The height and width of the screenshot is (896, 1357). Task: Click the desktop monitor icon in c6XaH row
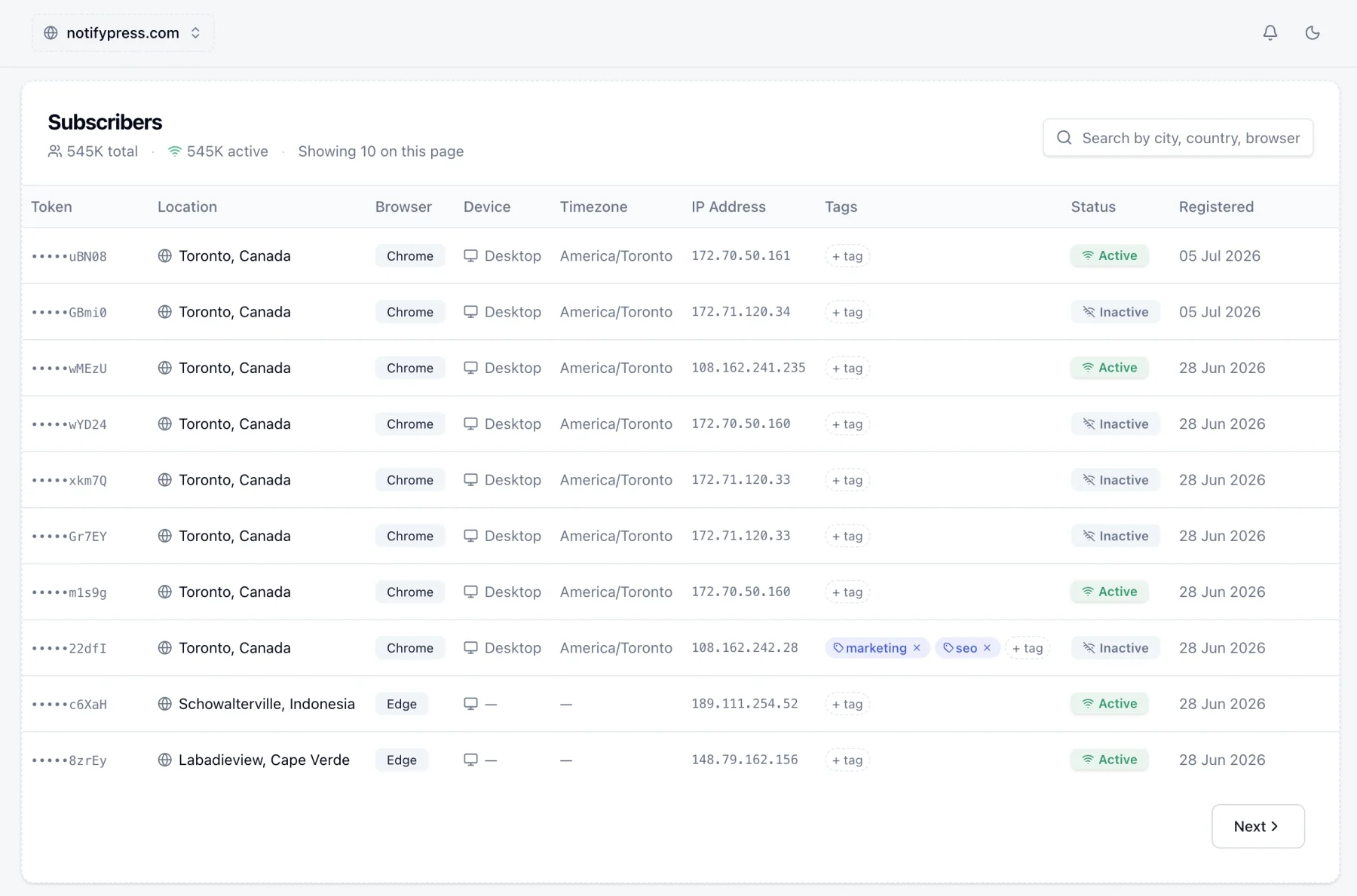(x=470, y=704)
